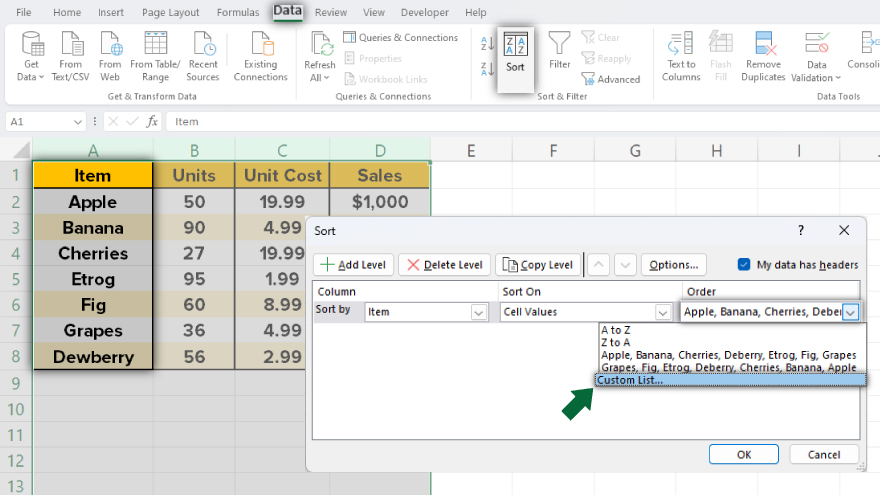Click Add Level button

(x=354, y=265)
